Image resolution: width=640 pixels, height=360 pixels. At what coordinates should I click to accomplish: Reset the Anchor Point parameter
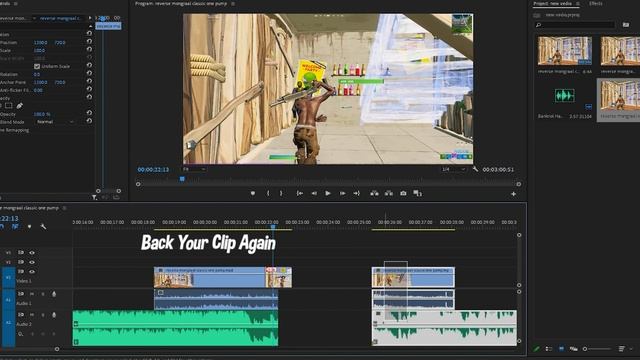click(89, 82)
